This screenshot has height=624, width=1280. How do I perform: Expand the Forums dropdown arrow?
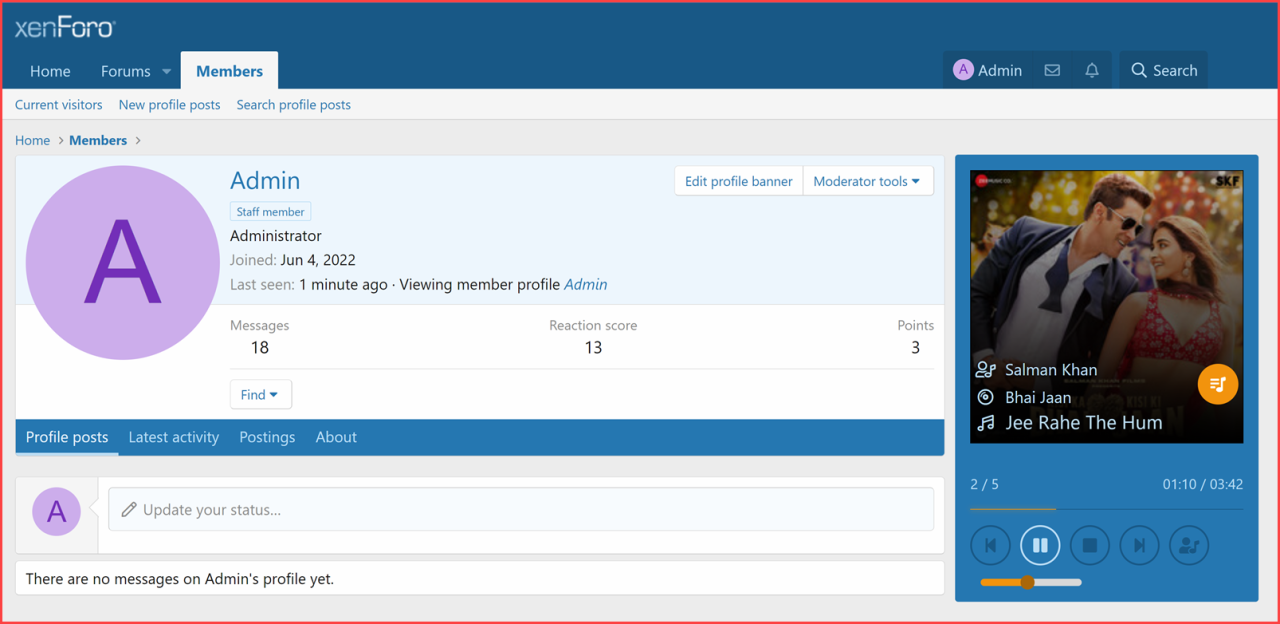[166, 72]
